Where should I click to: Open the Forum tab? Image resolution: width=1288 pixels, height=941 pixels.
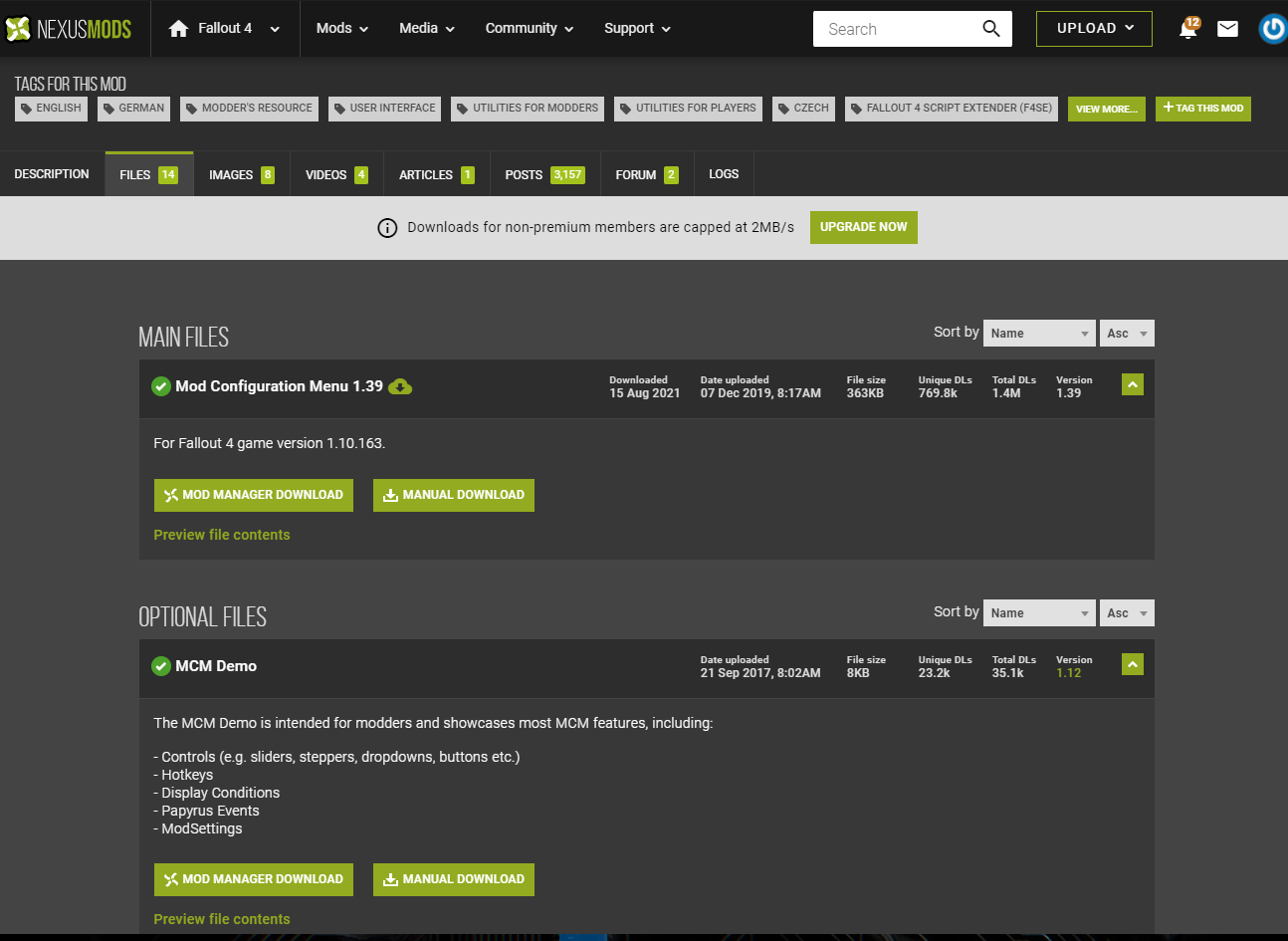tap(647, 174)
